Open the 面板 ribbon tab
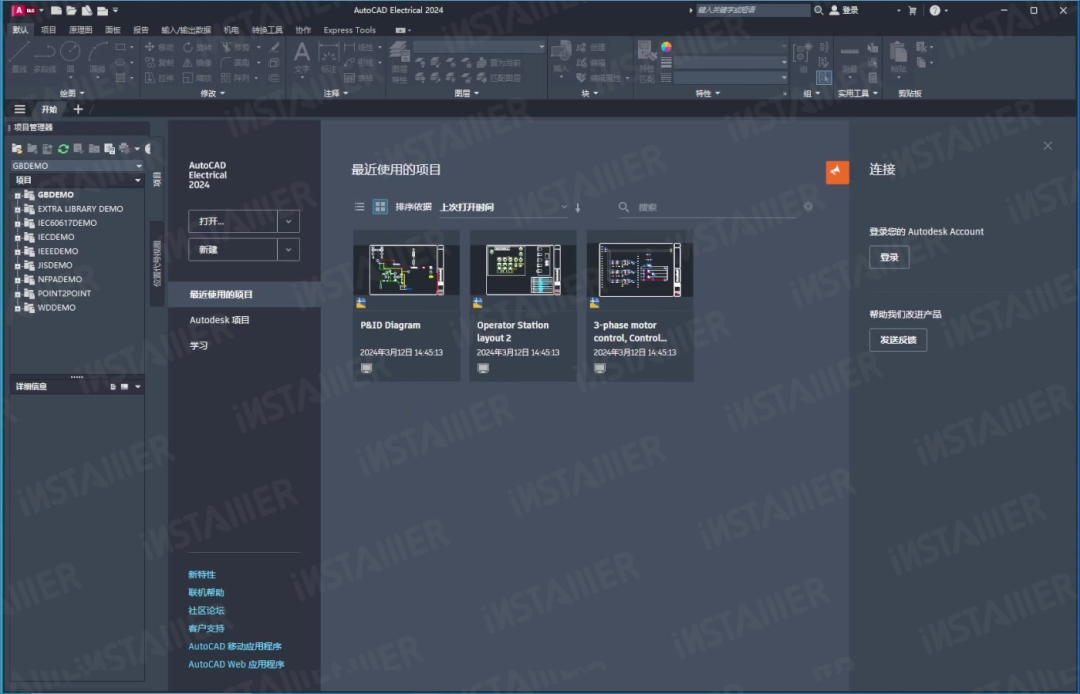This screenshot has height=694, width=1080. pyautogui.click(x=113, y=30)
